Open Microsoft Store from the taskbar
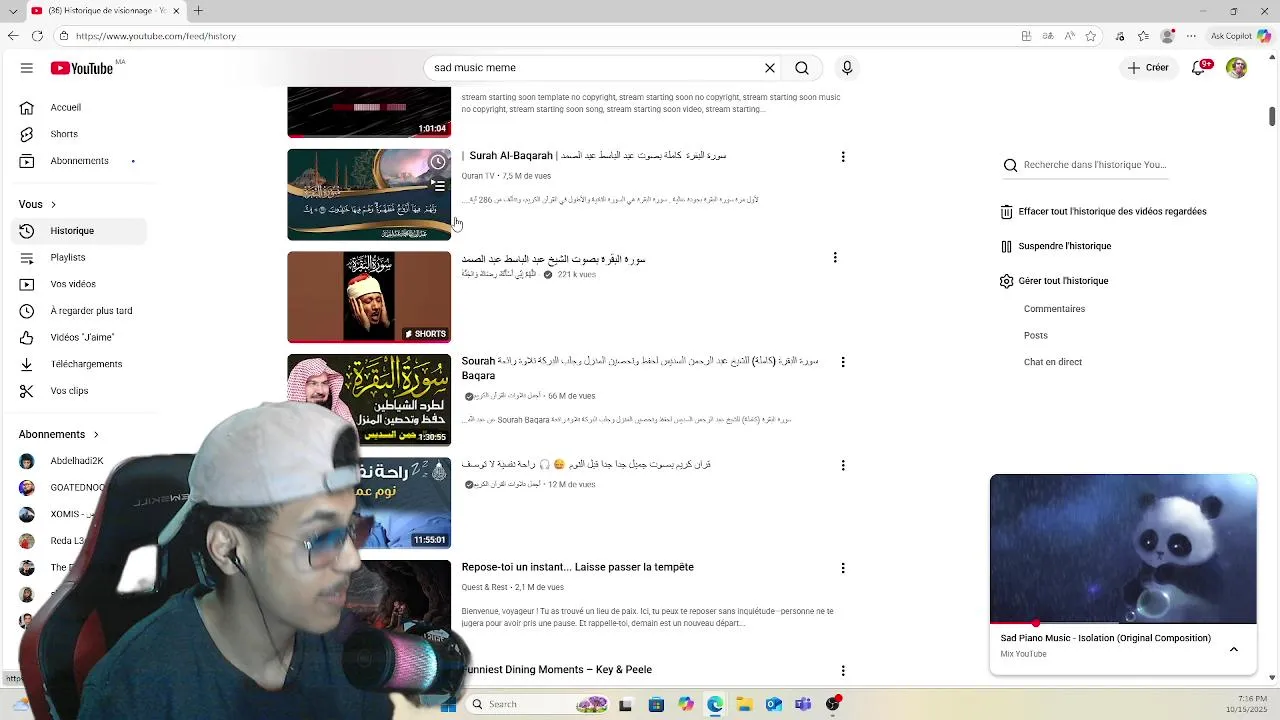This screenshot has height=720, width=1280. (656, 705)
